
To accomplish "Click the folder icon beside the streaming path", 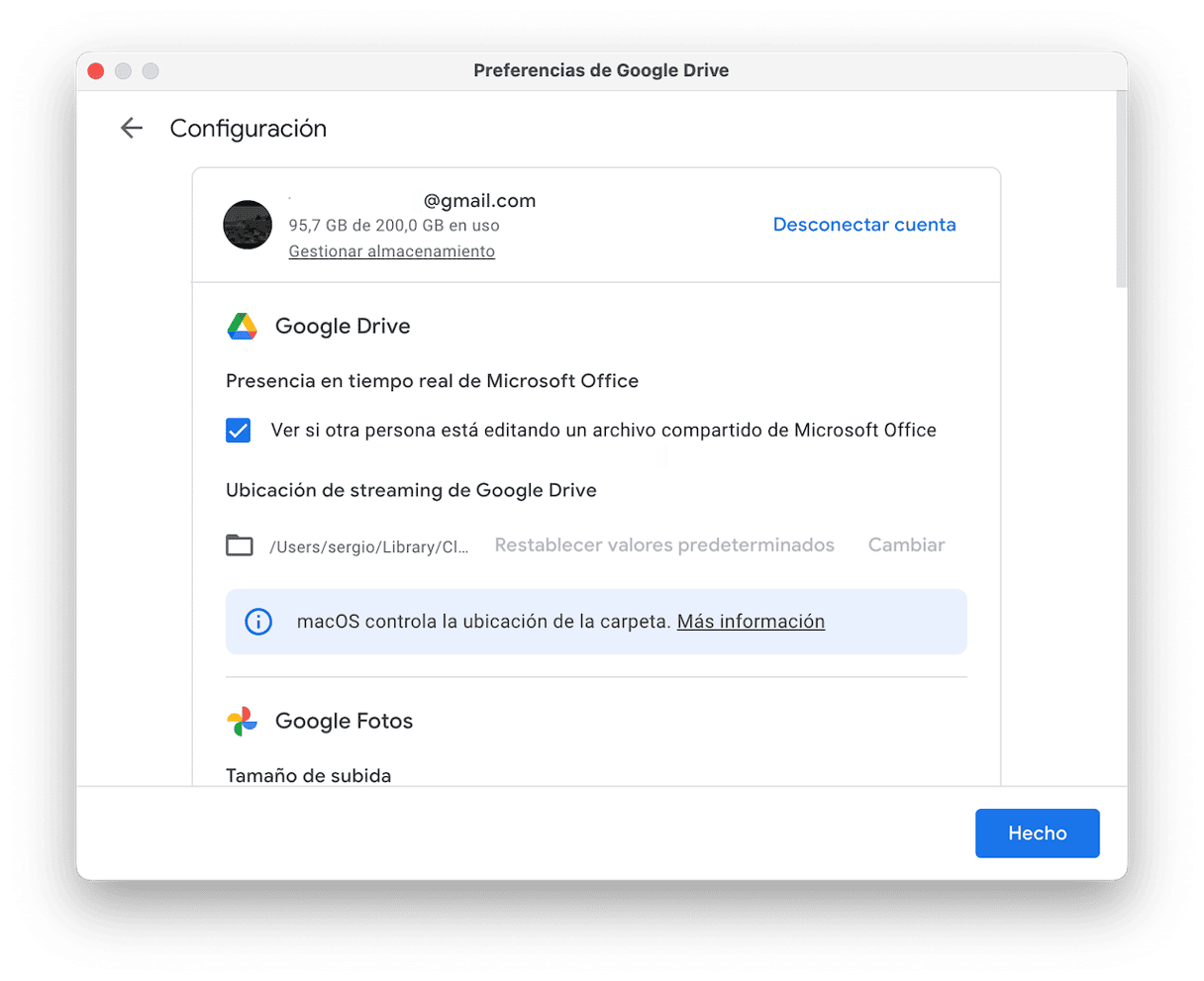I will tap(240, 545).
